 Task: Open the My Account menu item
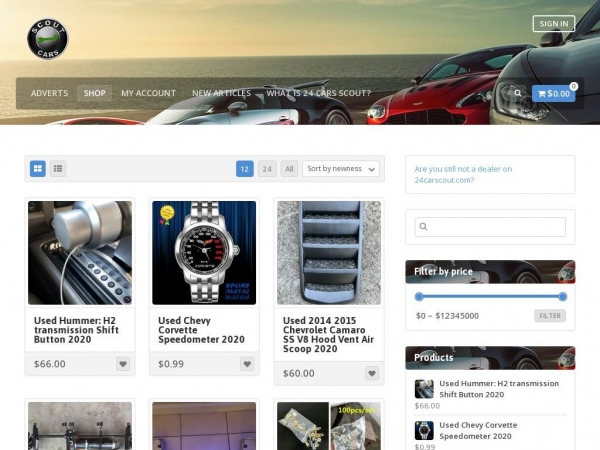(x=148, y=93)
